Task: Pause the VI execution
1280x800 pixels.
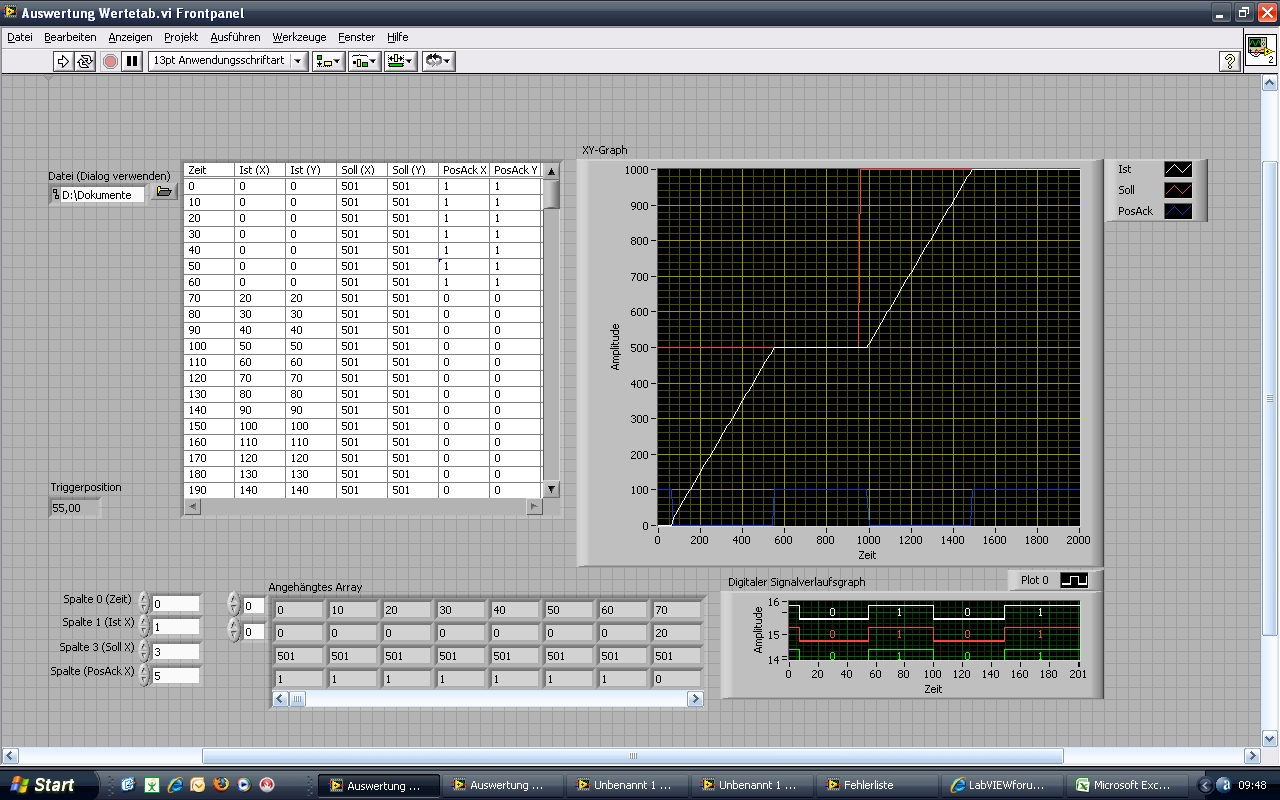Action: coord(131,61)
